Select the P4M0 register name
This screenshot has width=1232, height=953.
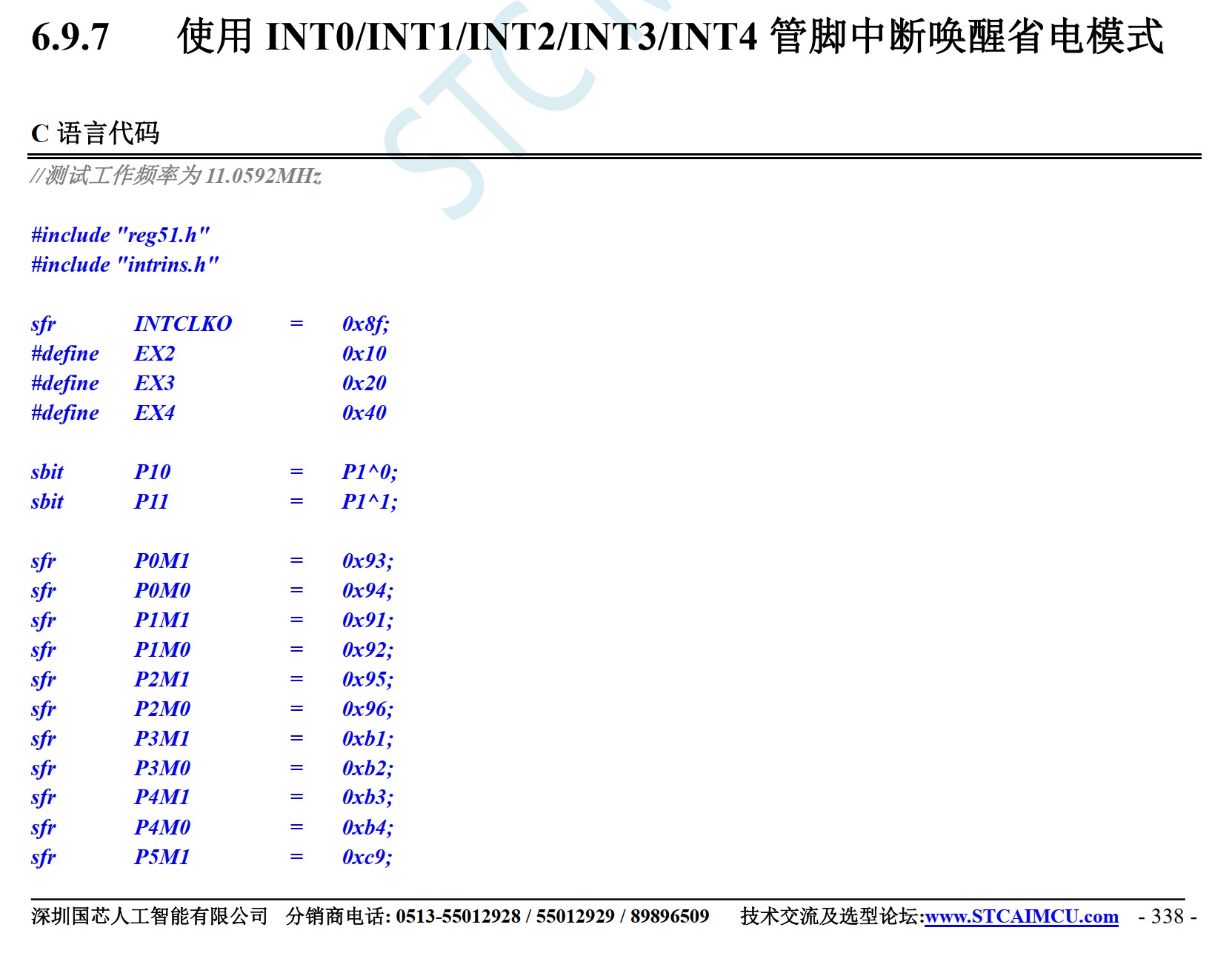coord(162,827)
